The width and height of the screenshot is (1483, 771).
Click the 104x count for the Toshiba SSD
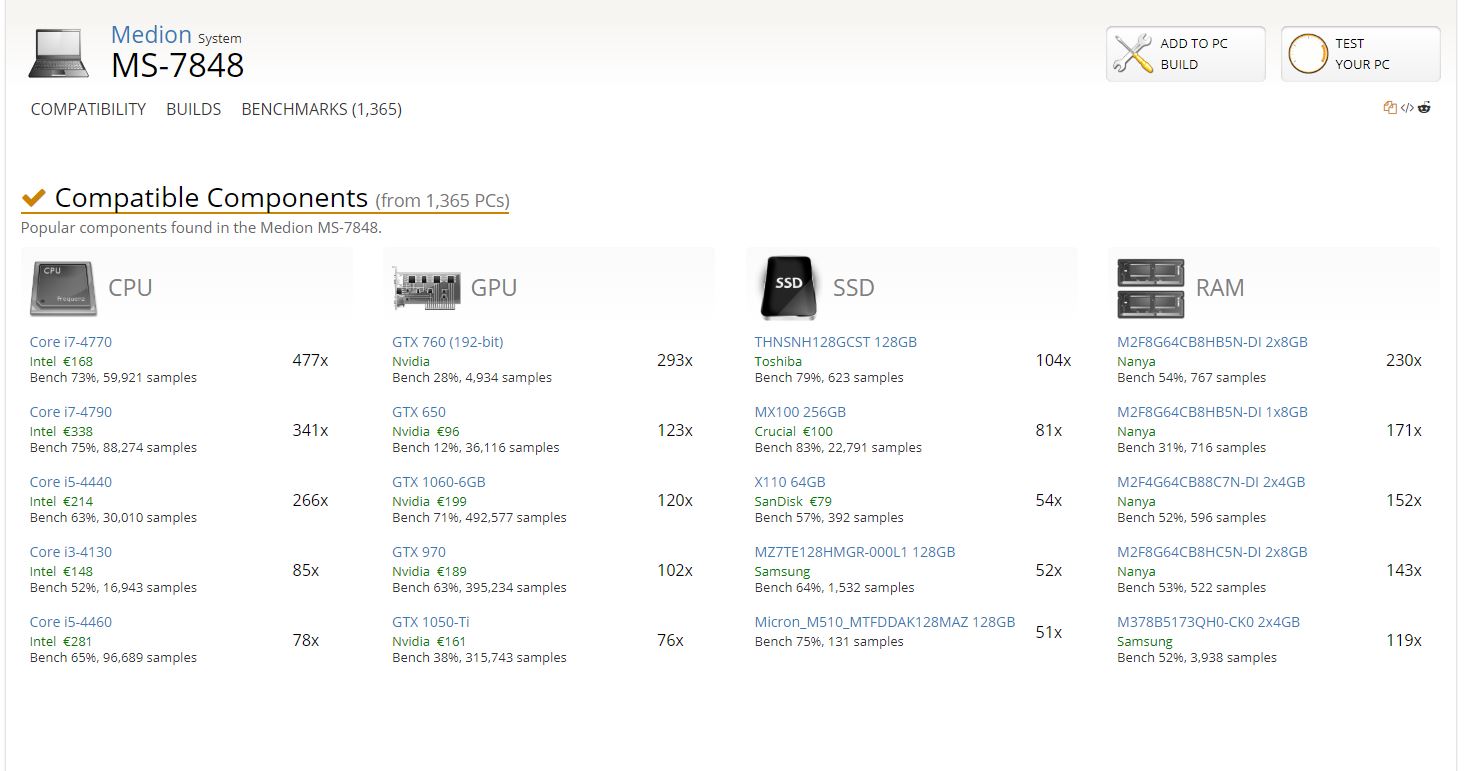1053,360
